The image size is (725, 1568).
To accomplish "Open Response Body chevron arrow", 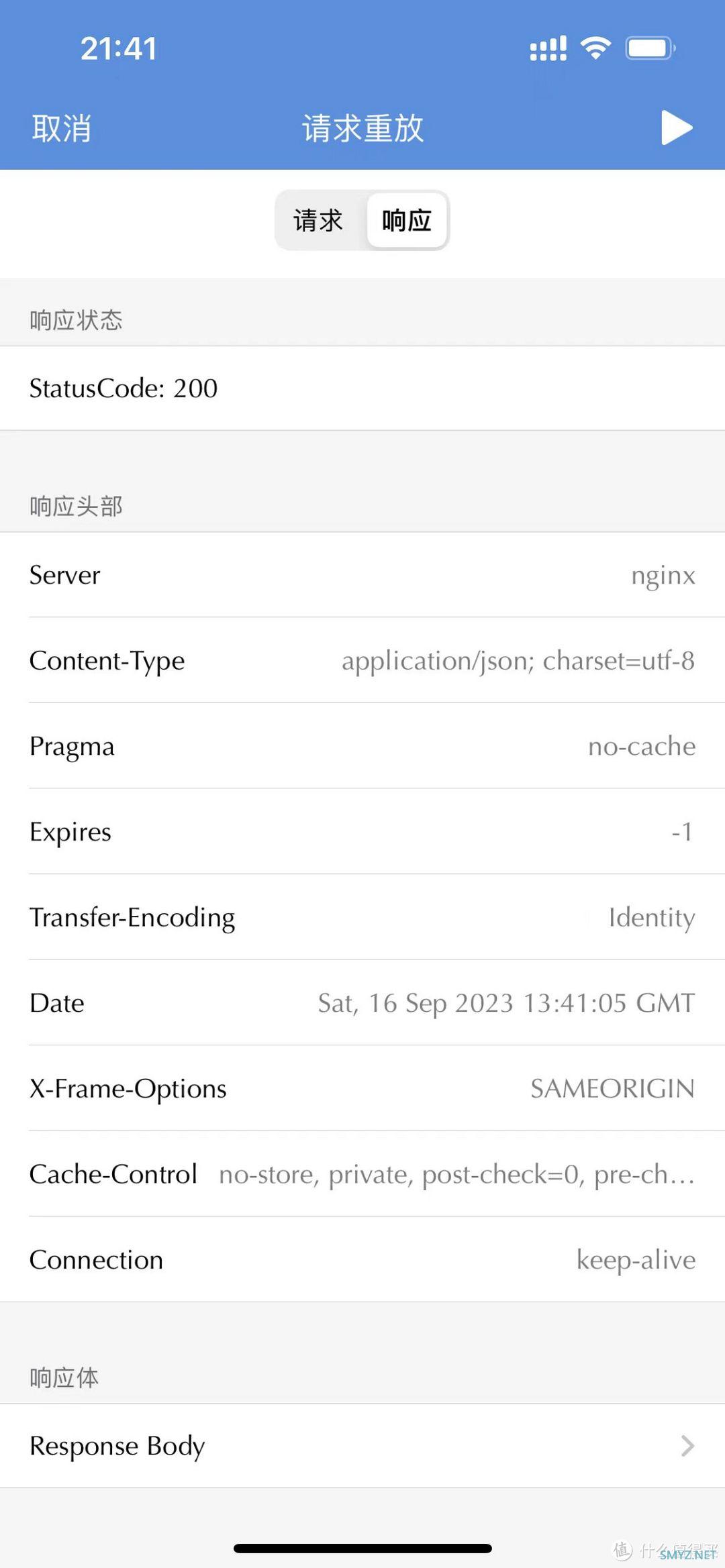I will pos(687,1446).
